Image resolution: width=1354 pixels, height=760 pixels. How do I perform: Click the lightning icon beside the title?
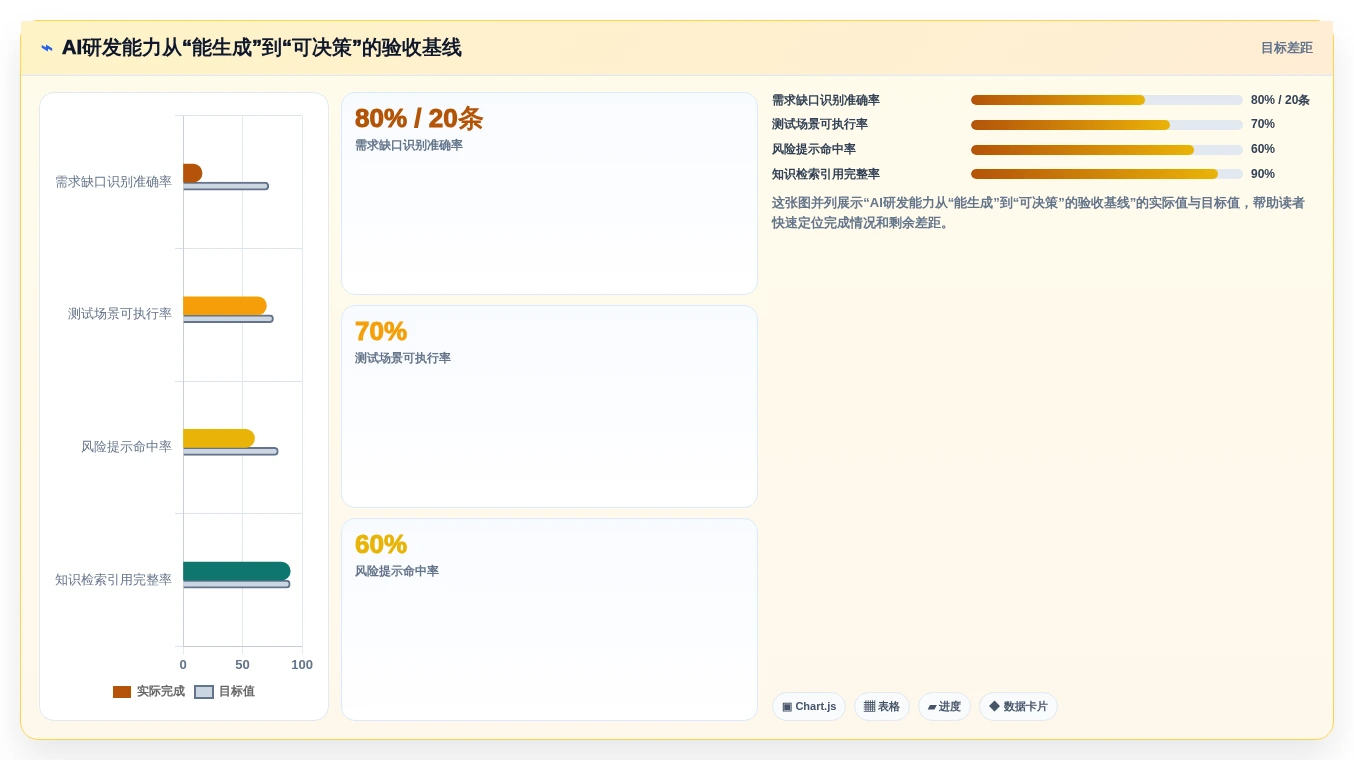[47, 48]
